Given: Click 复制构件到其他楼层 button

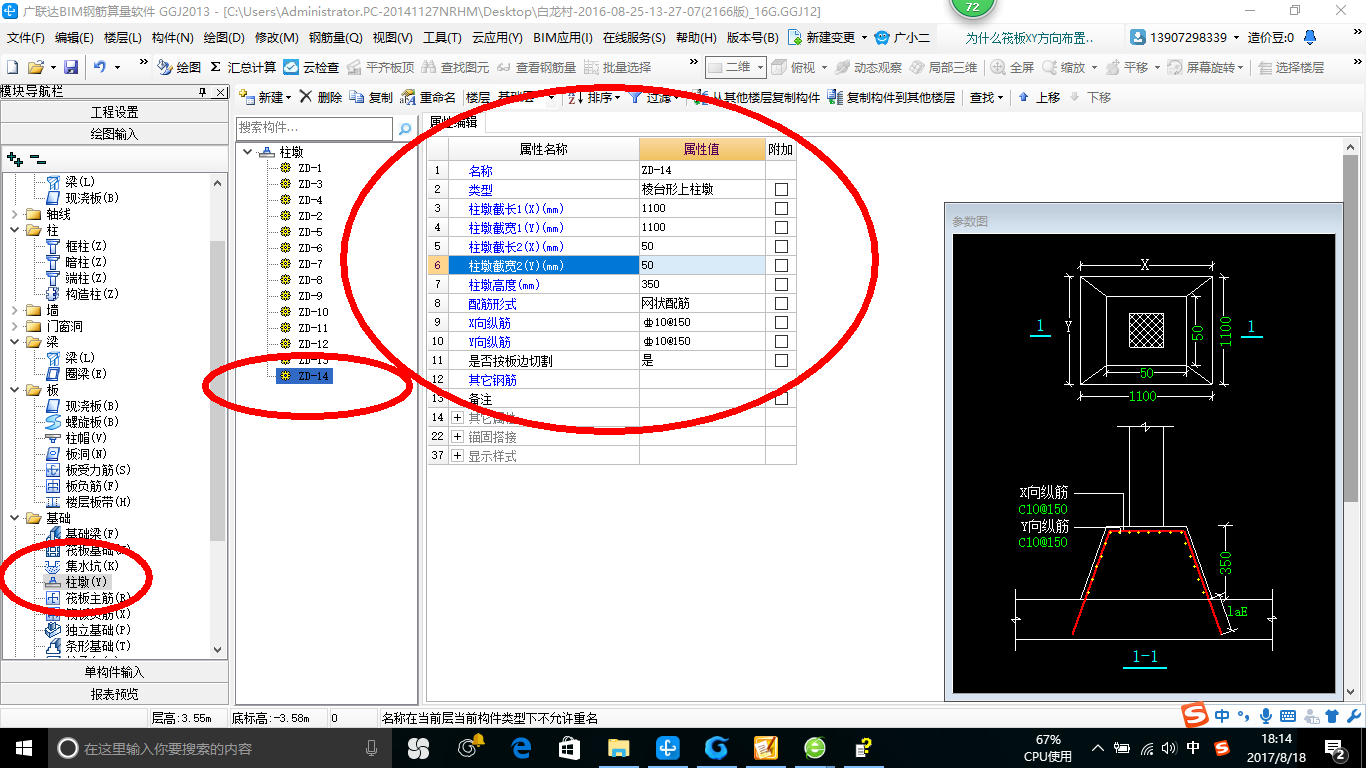Looking at the screenshot, I should [892, 97].
